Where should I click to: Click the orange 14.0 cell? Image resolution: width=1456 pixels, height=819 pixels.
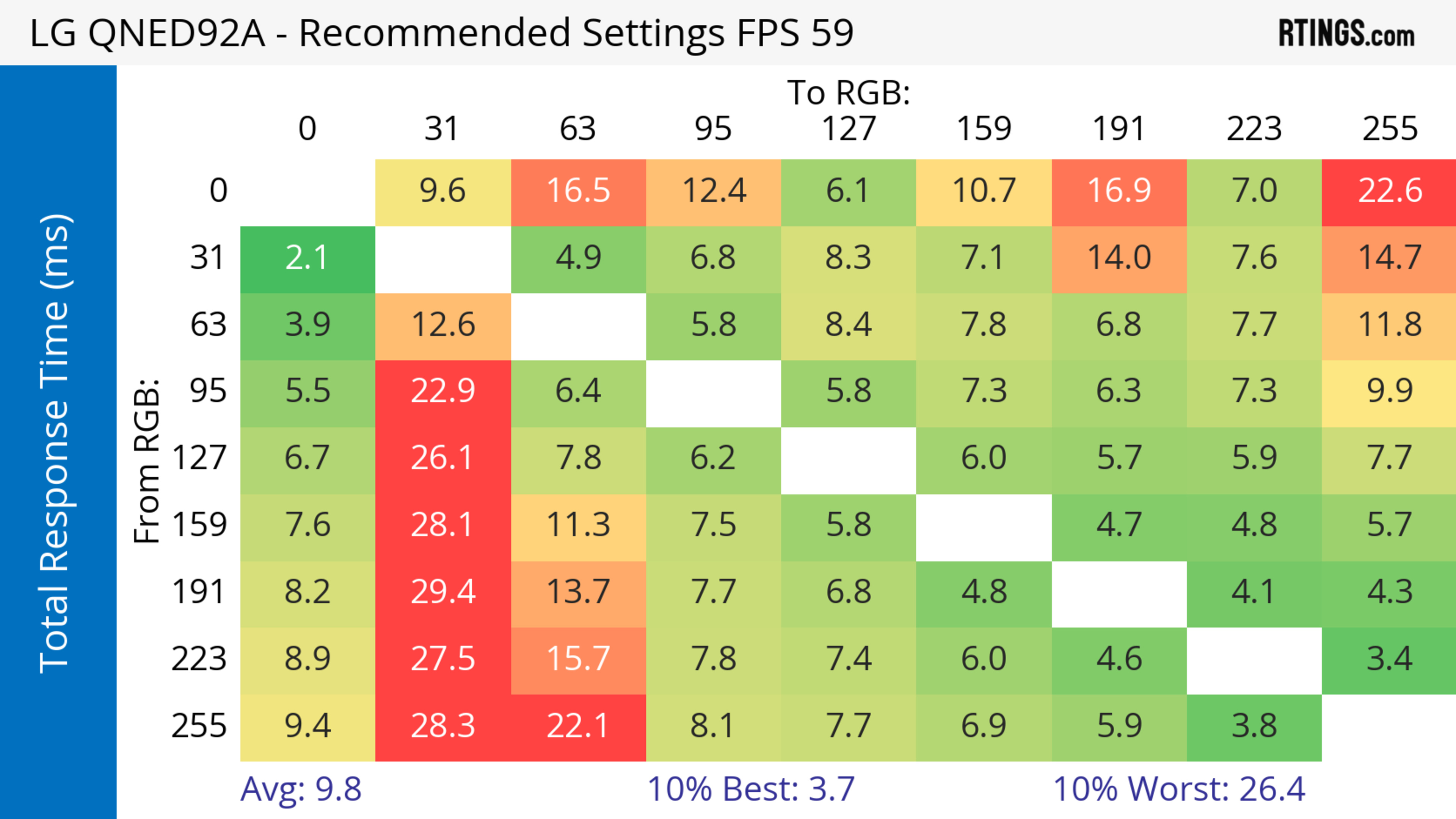pyautogui.click(x=1119, y=259)
